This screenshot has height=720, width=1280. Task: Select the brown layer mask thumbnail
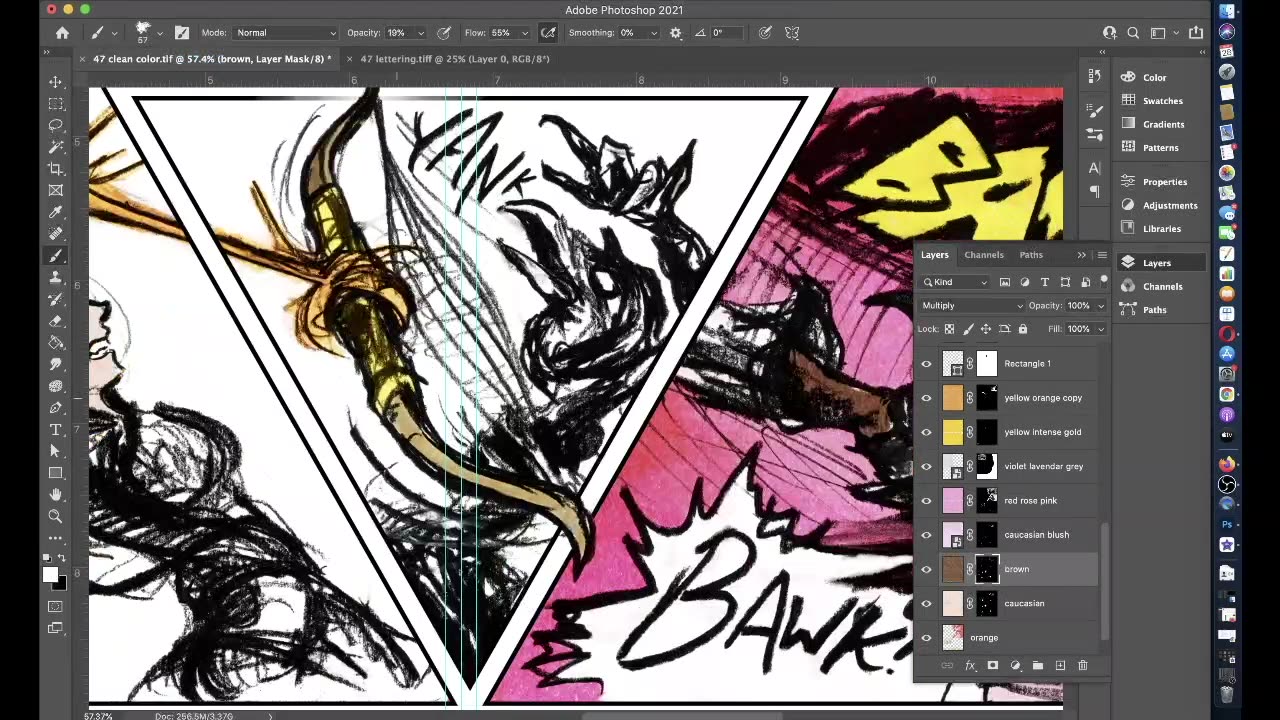point(987,569)
